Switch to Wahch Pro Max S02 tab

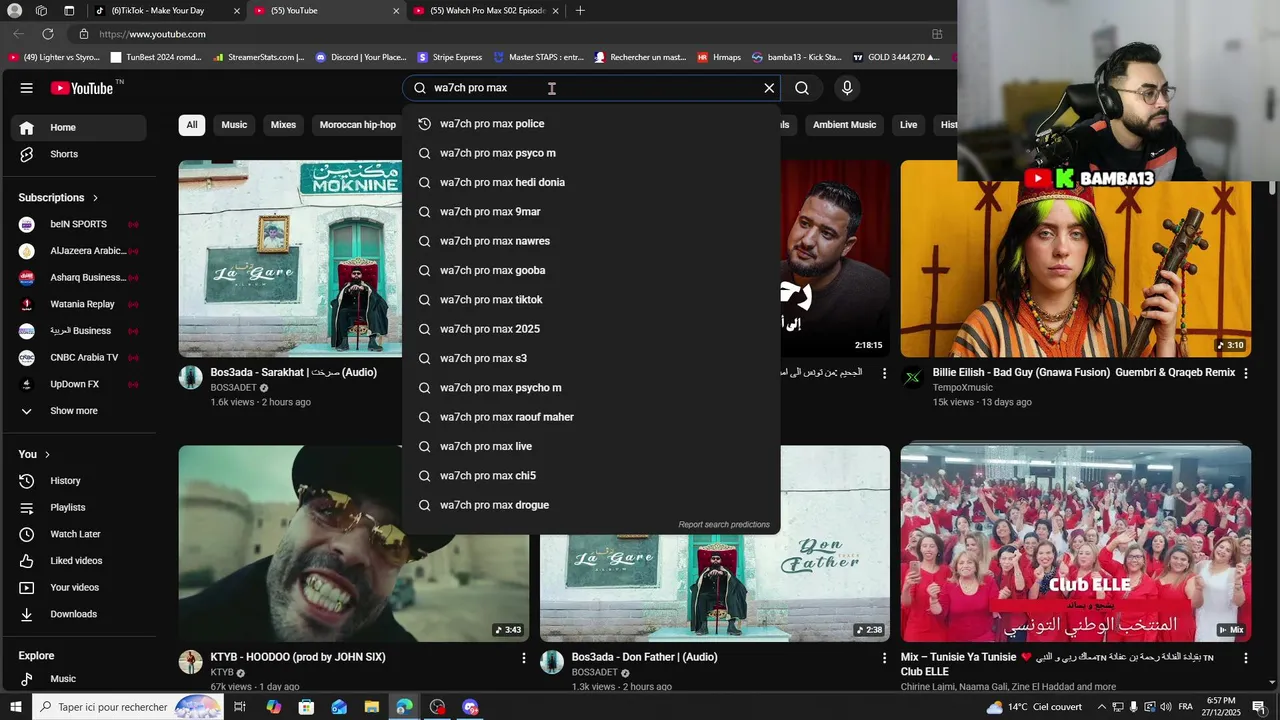coord(488,11)
